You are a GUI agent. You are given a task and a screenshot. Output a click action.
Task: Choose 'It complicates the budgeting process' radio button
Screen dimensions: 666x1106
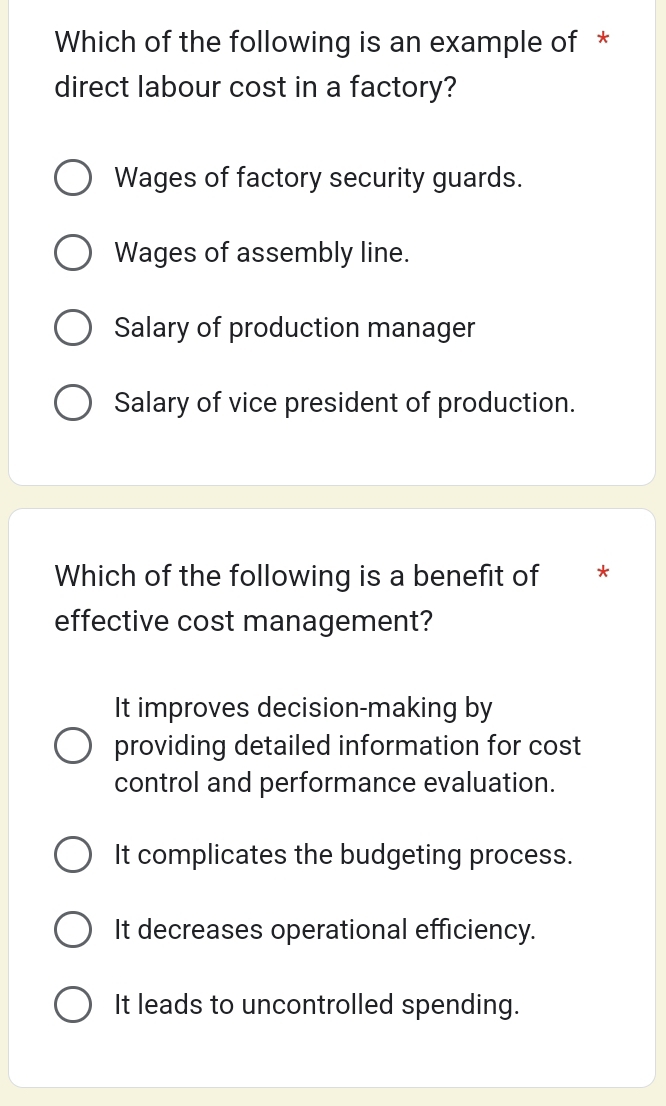pos(72,856)
